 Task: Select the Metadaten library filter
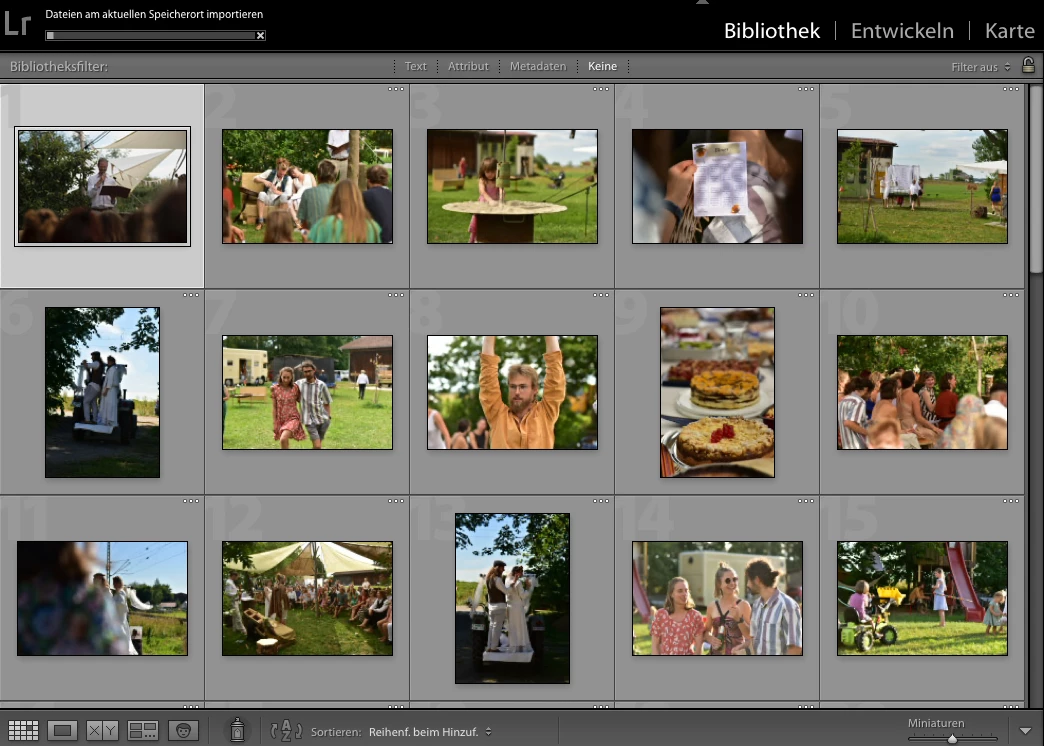point(538,66)
